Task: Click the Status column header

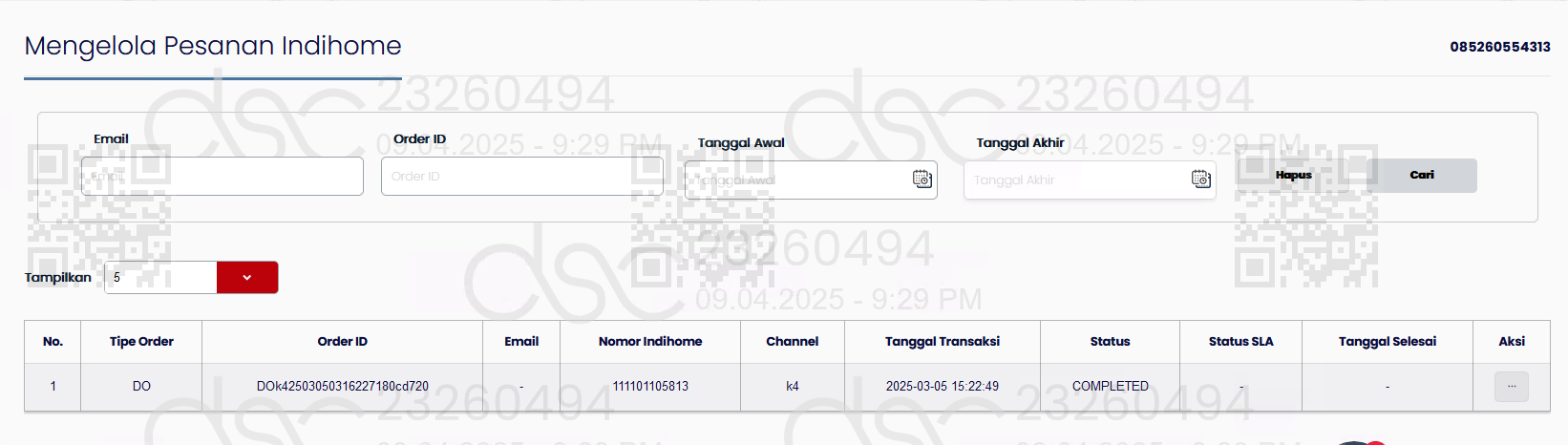Action: tap(1111, 342)
